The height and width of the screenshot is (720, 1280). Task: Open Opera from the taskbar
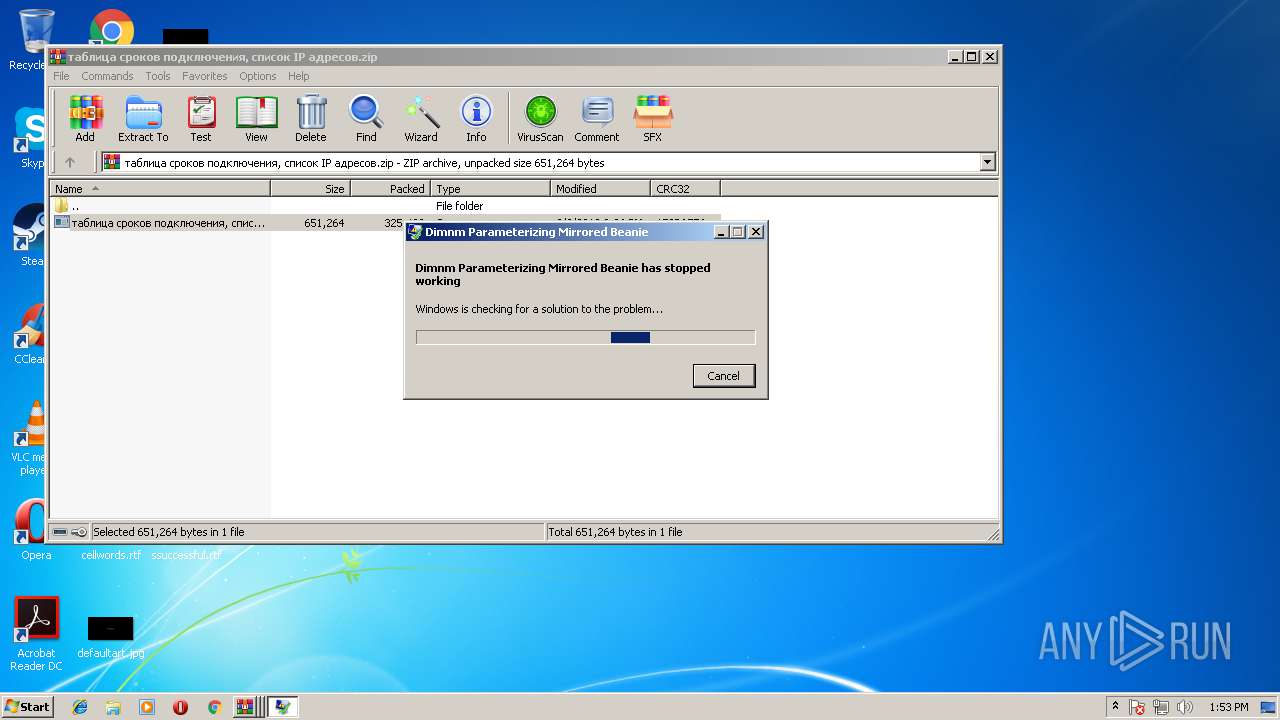180,707
